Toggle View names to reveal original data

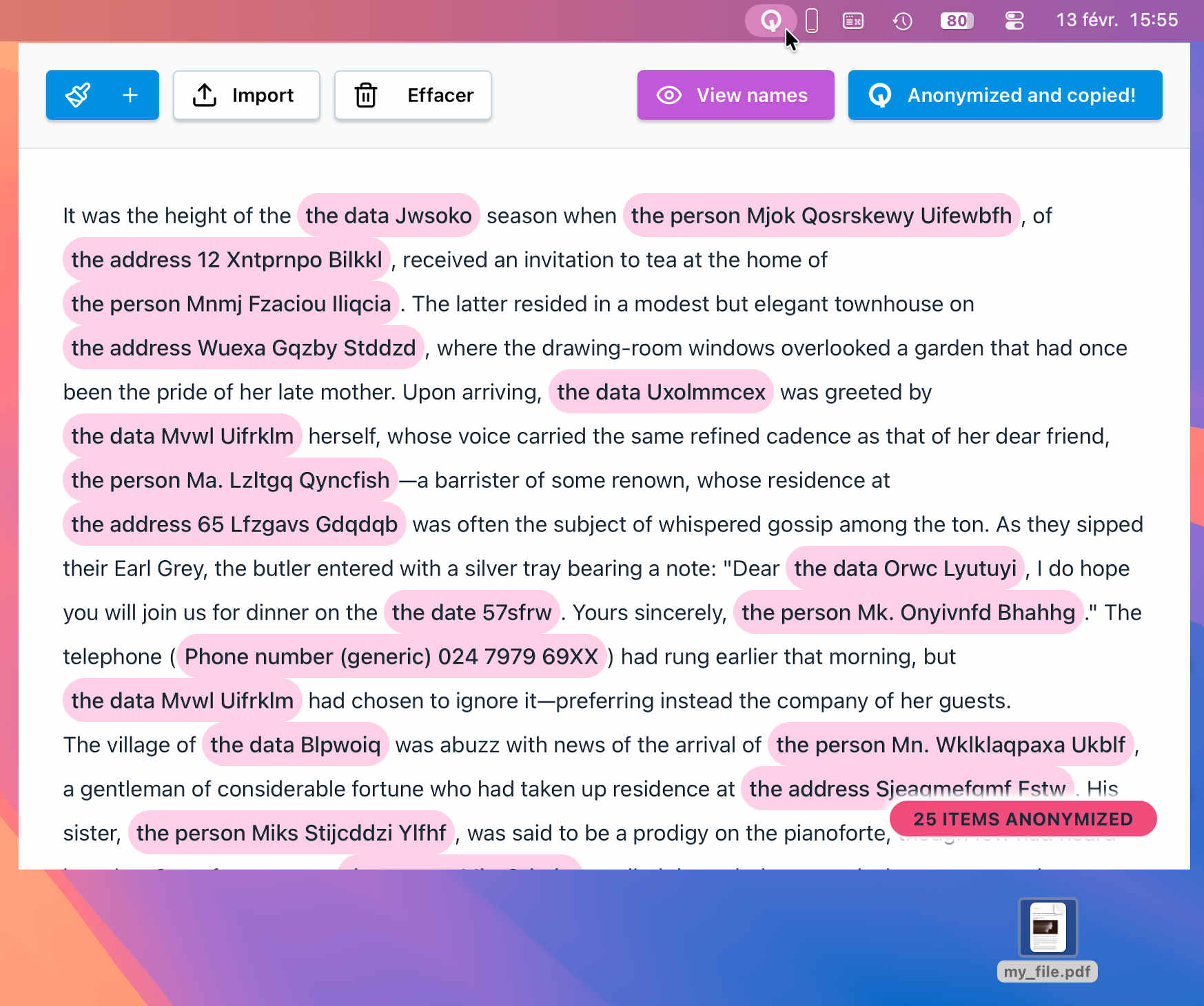tap(735, 95)
